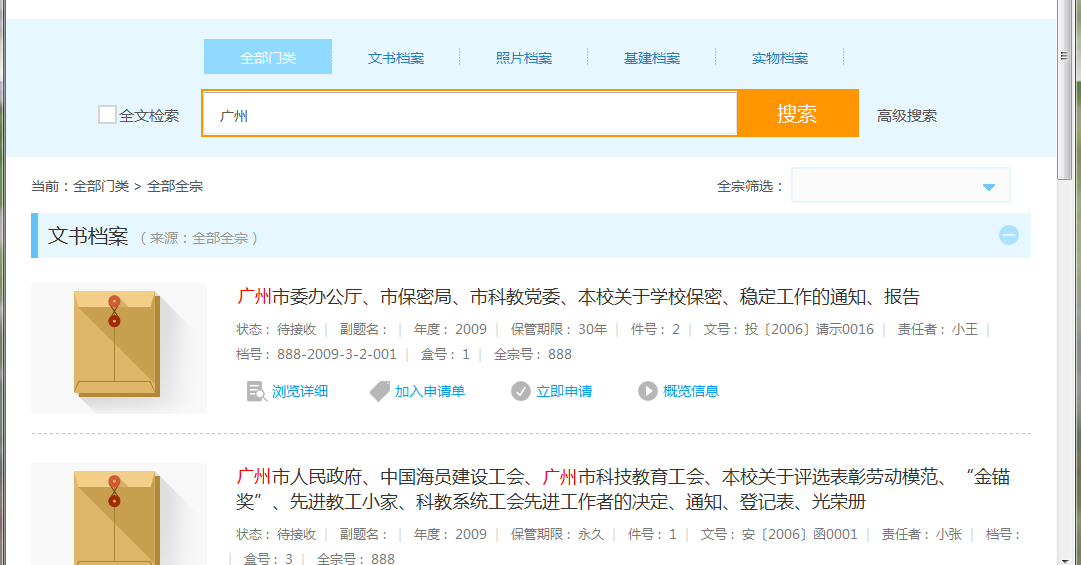Image resolution: width=1081 pixels, height=565 pixels.
Task: Click the folder thumbnail of the 市人民政府 record
Action: [x=119, y=514]
